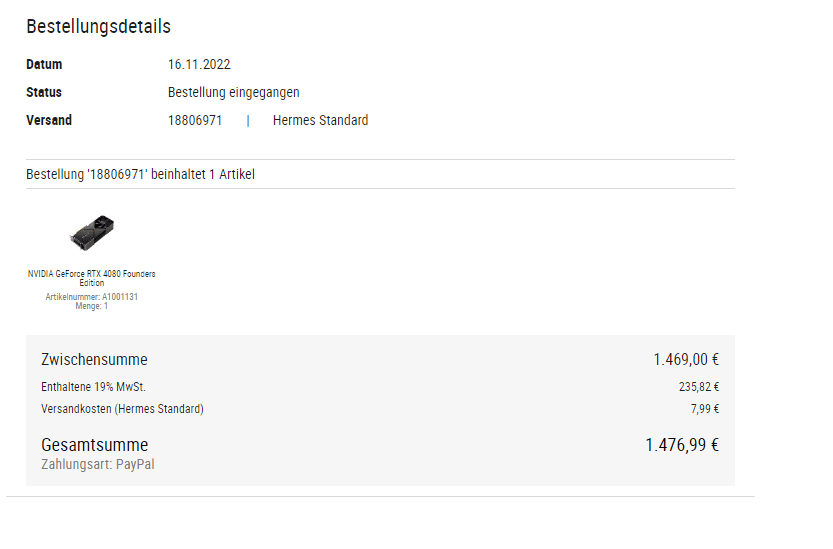
Task: Click the 235,82 € tax amount
Action: (x=699, y=387)
